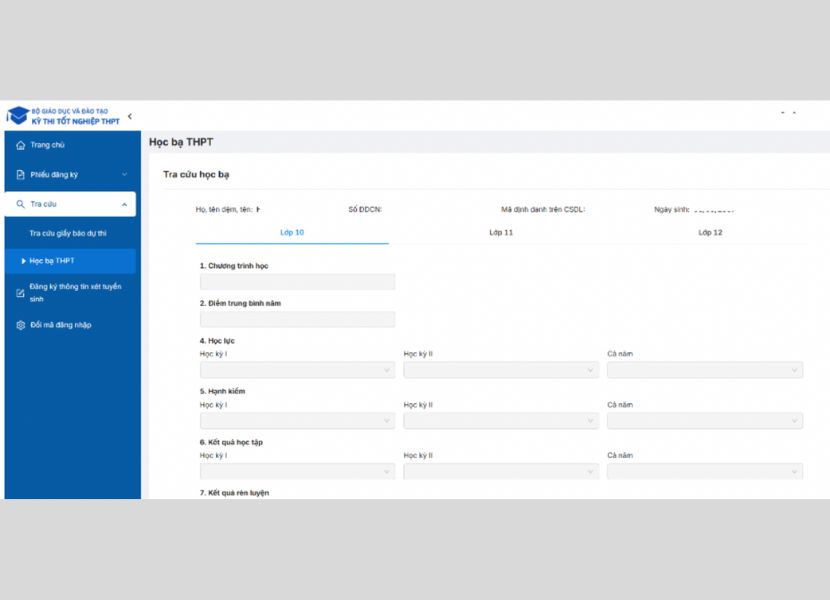The width and height of the screenshot is (830, 600).
Task: Click the Chương trình học input field
Action: coord(297,282)
